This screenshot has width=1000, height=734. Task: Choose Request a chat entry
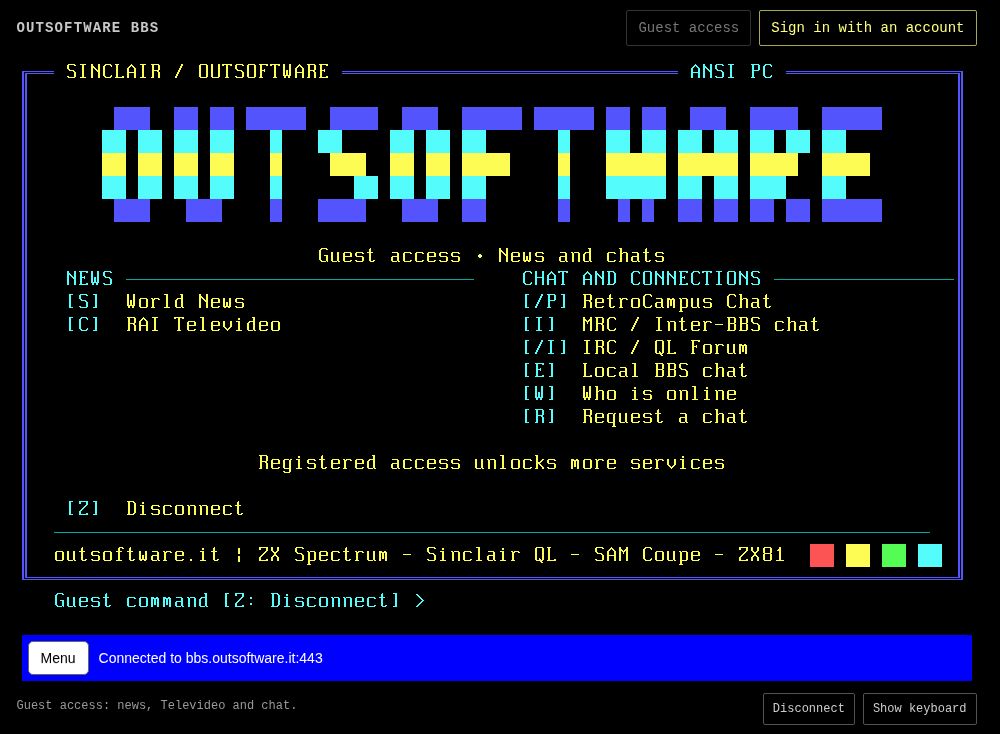tap(635, 416)
